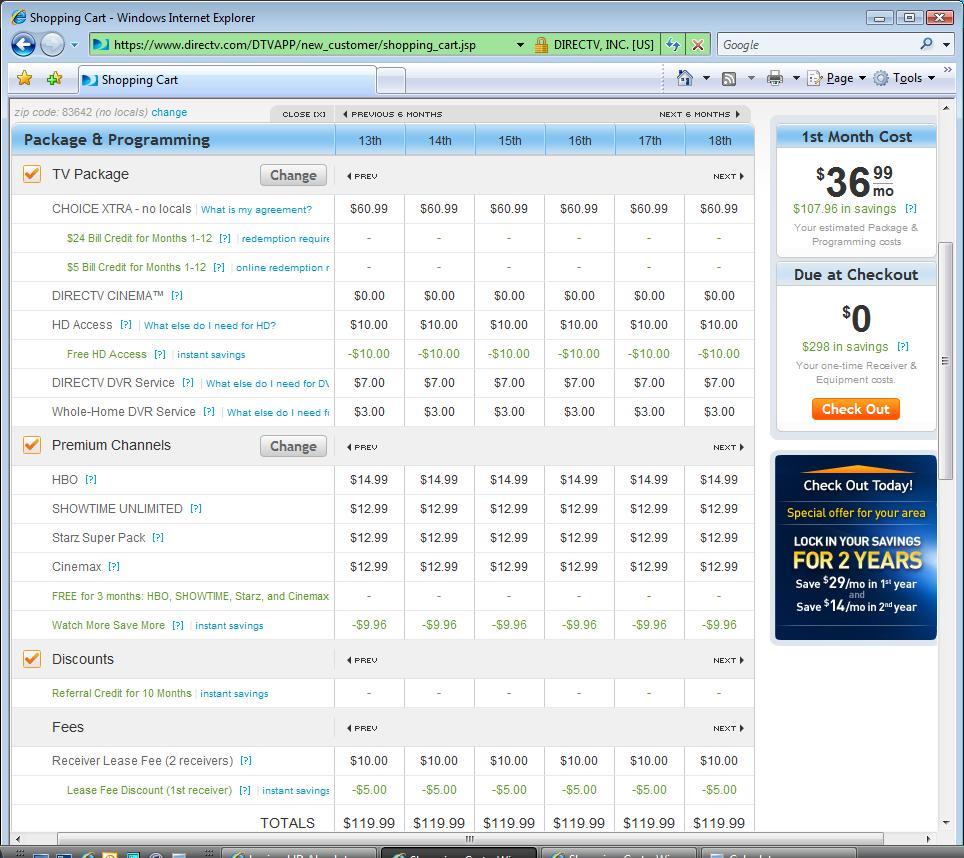Image resolution: width=964 pixels, height=858 pixels.
Task: Open the Home button dropdown arrow
Action: (706, 78)
